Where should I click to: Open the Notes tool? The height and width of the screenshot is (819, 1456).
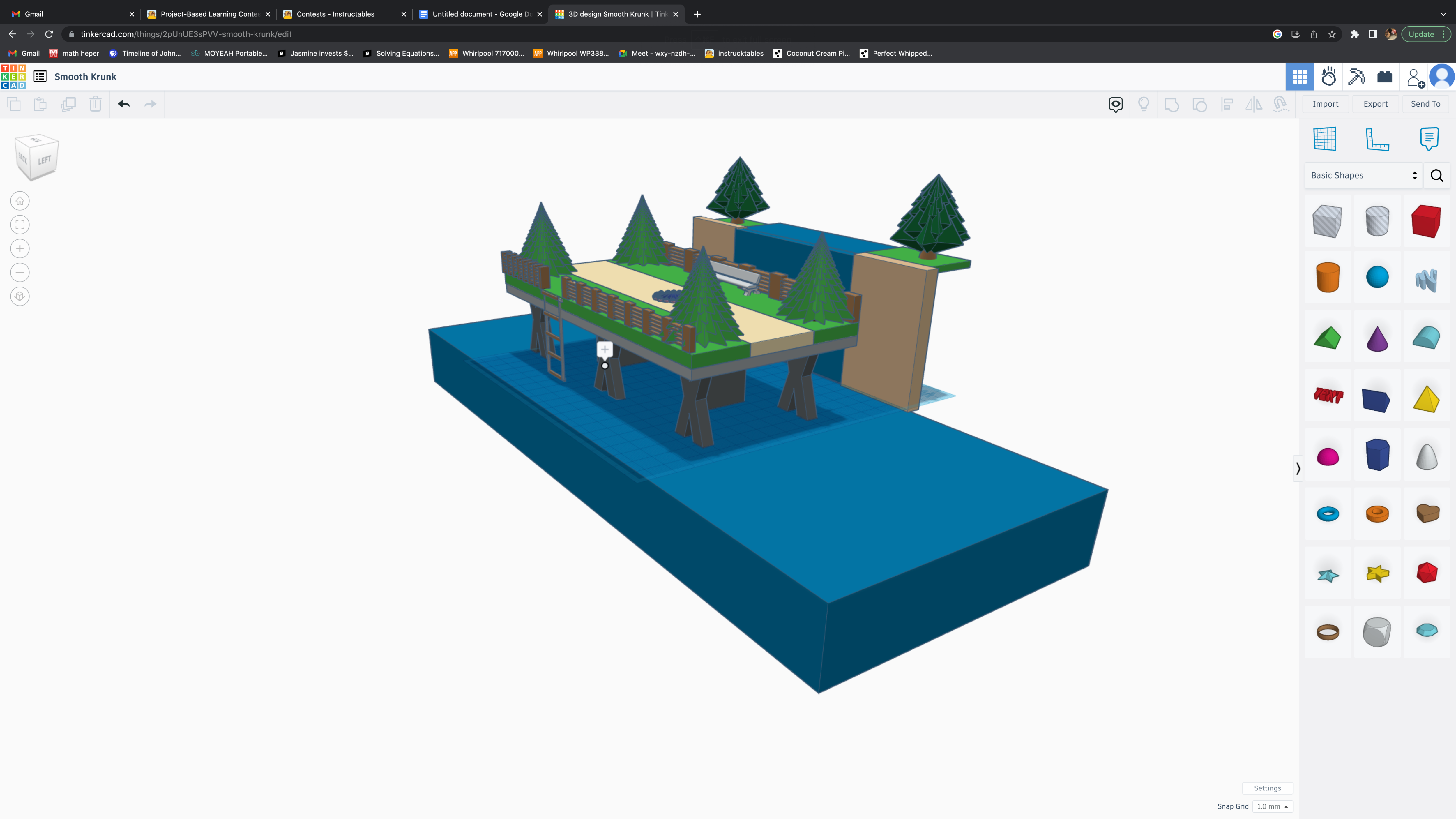point(1429,139)
